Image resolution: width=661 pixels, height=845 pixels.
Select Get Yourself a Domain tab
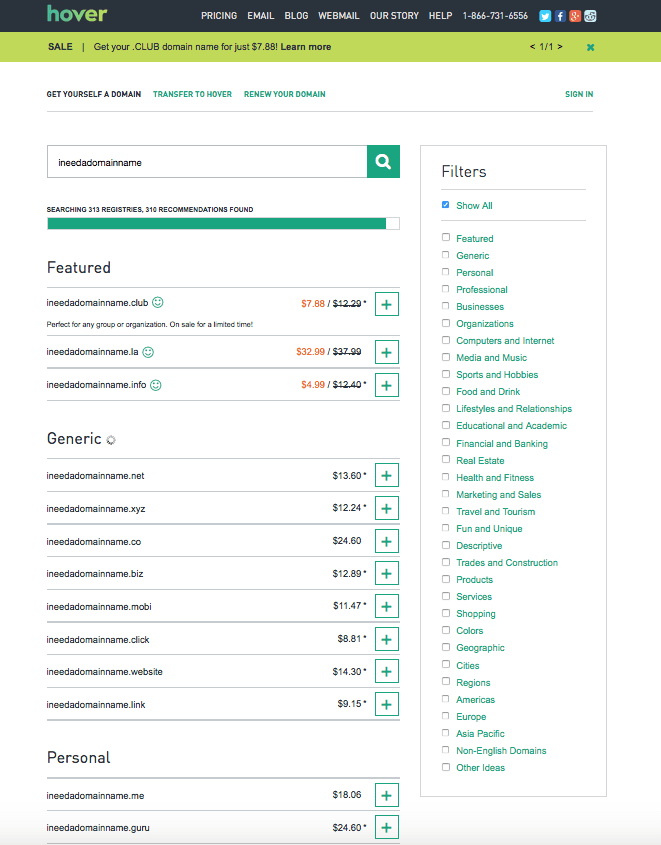tap(94, 94)
